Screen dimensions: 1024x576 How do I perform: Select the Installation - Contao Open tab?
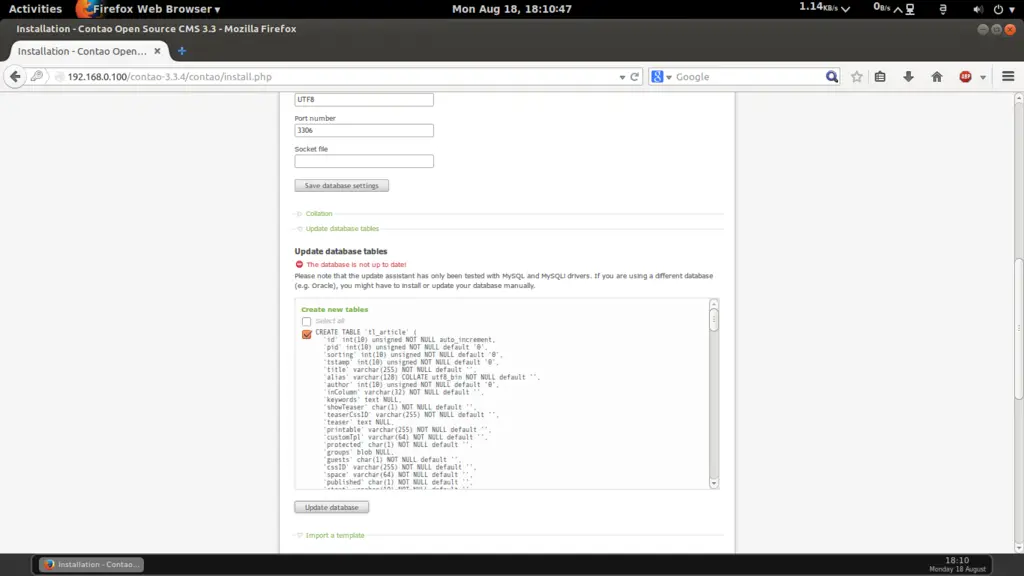pos(82,51)
